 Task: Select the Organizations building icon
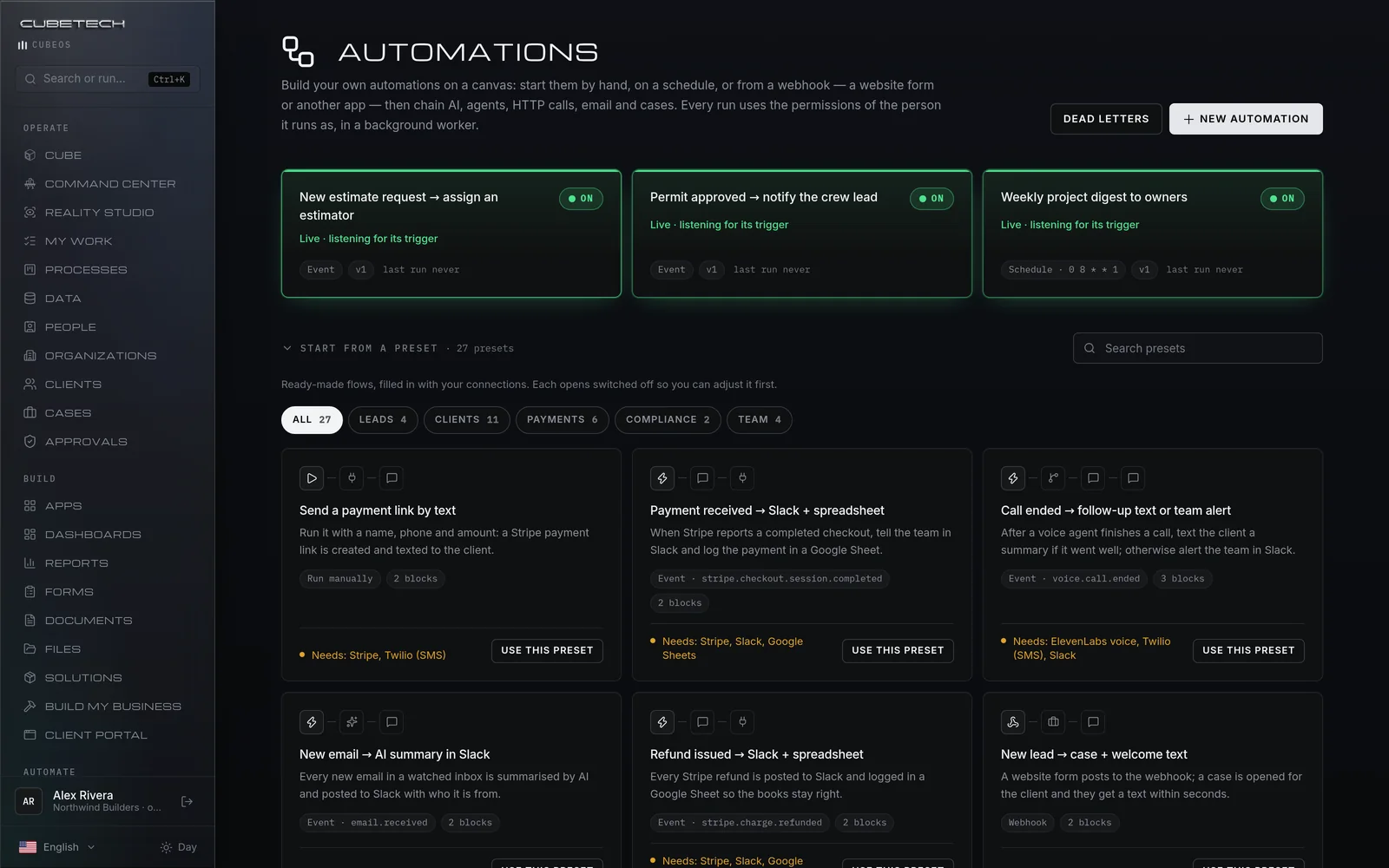30,356
